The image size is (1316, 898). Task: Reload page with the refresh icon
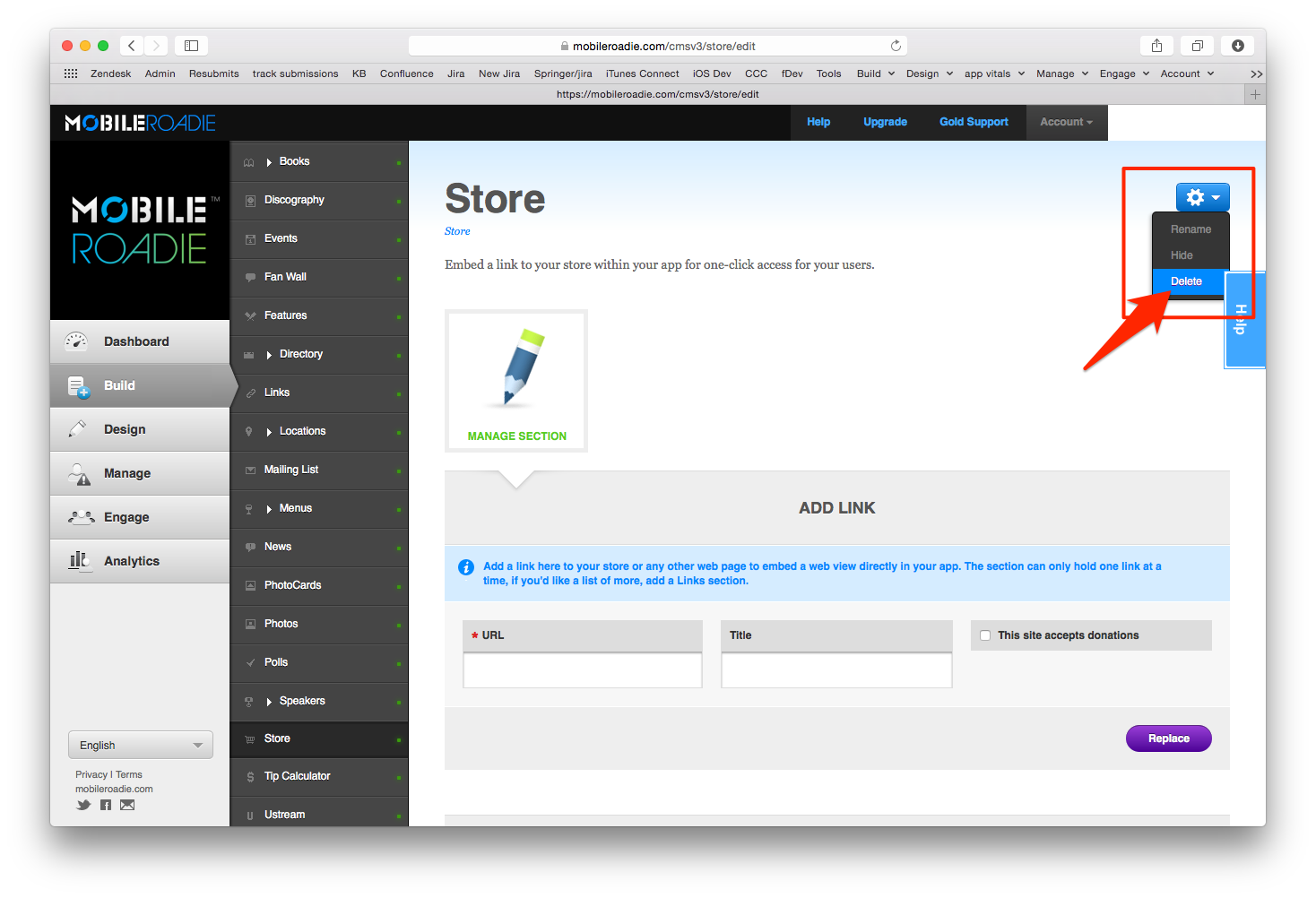click(x=895, y=46)
